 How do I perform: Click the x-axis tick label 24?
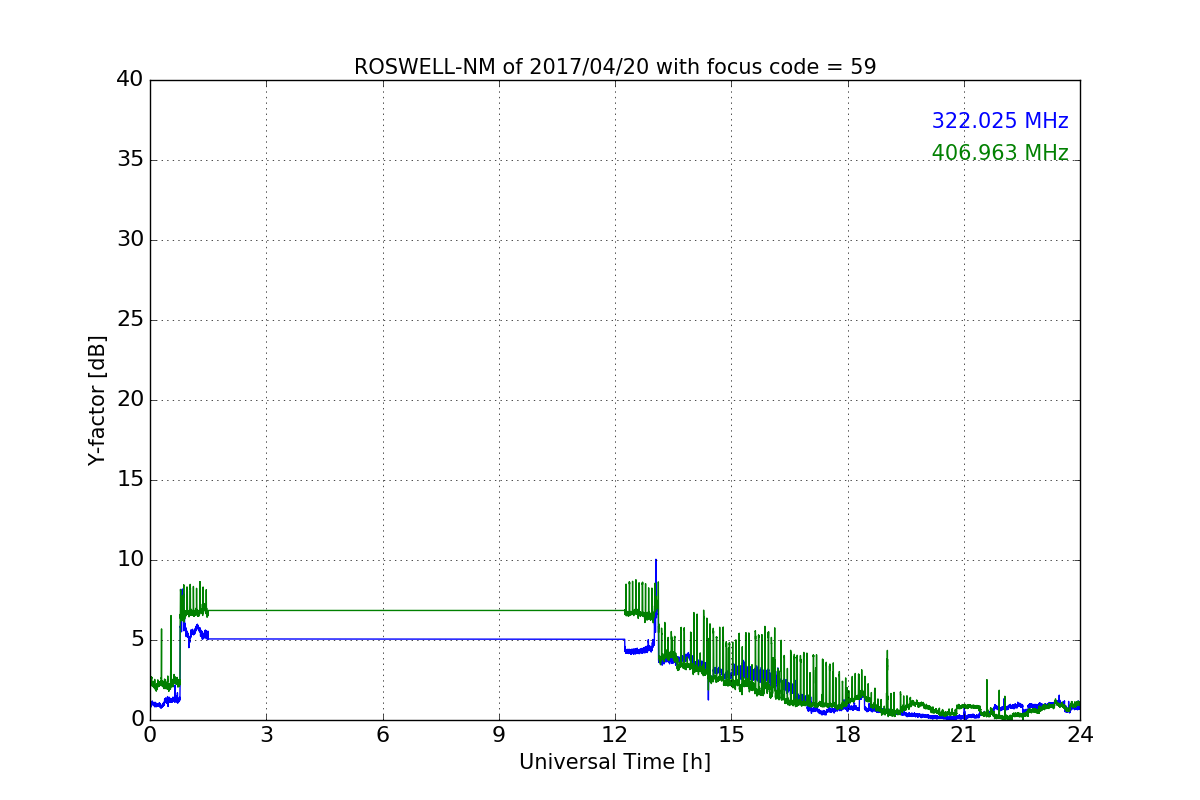tap(1080, 734)
